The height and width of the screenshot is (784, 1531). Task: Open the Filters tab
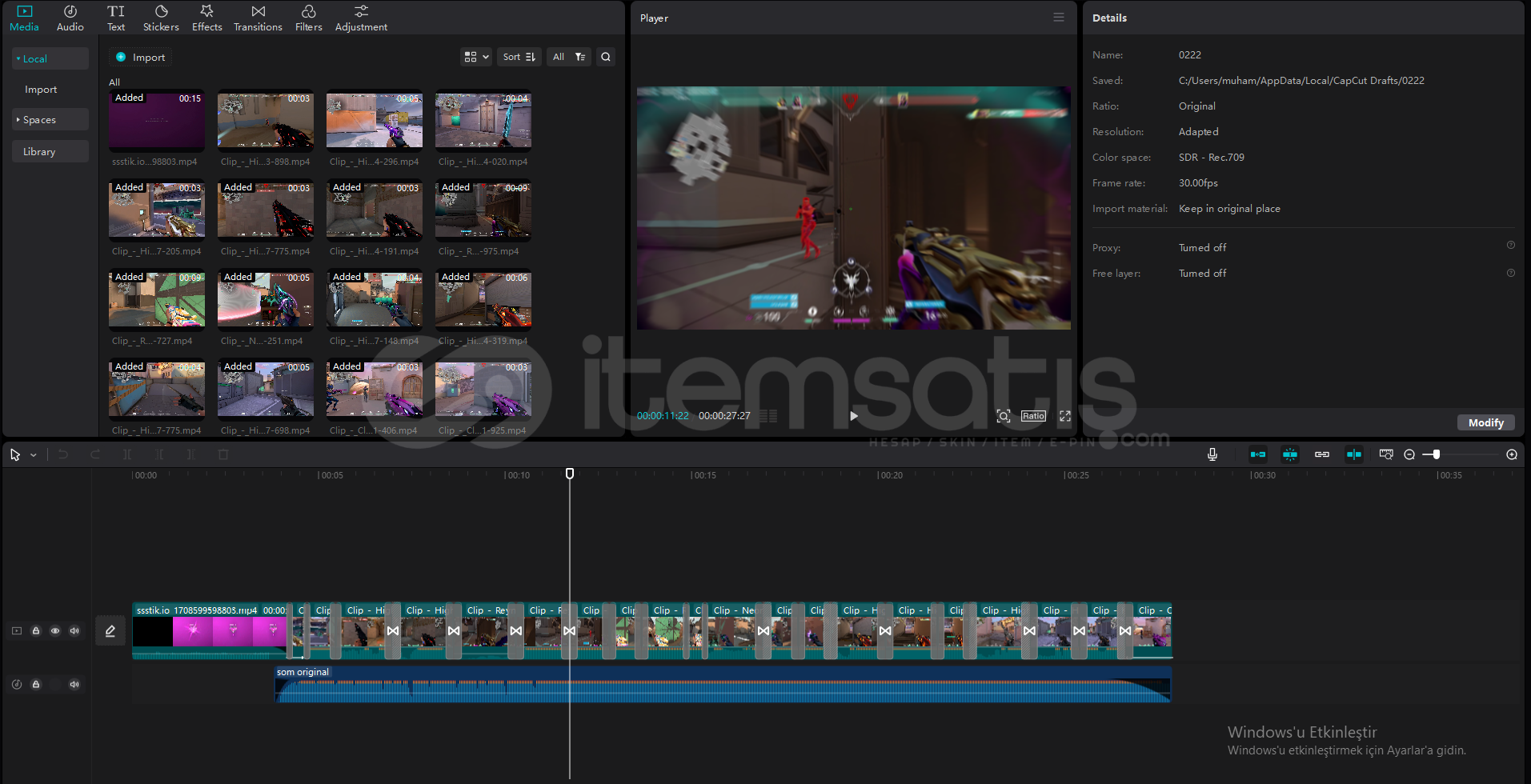click(x=308, y=18)
